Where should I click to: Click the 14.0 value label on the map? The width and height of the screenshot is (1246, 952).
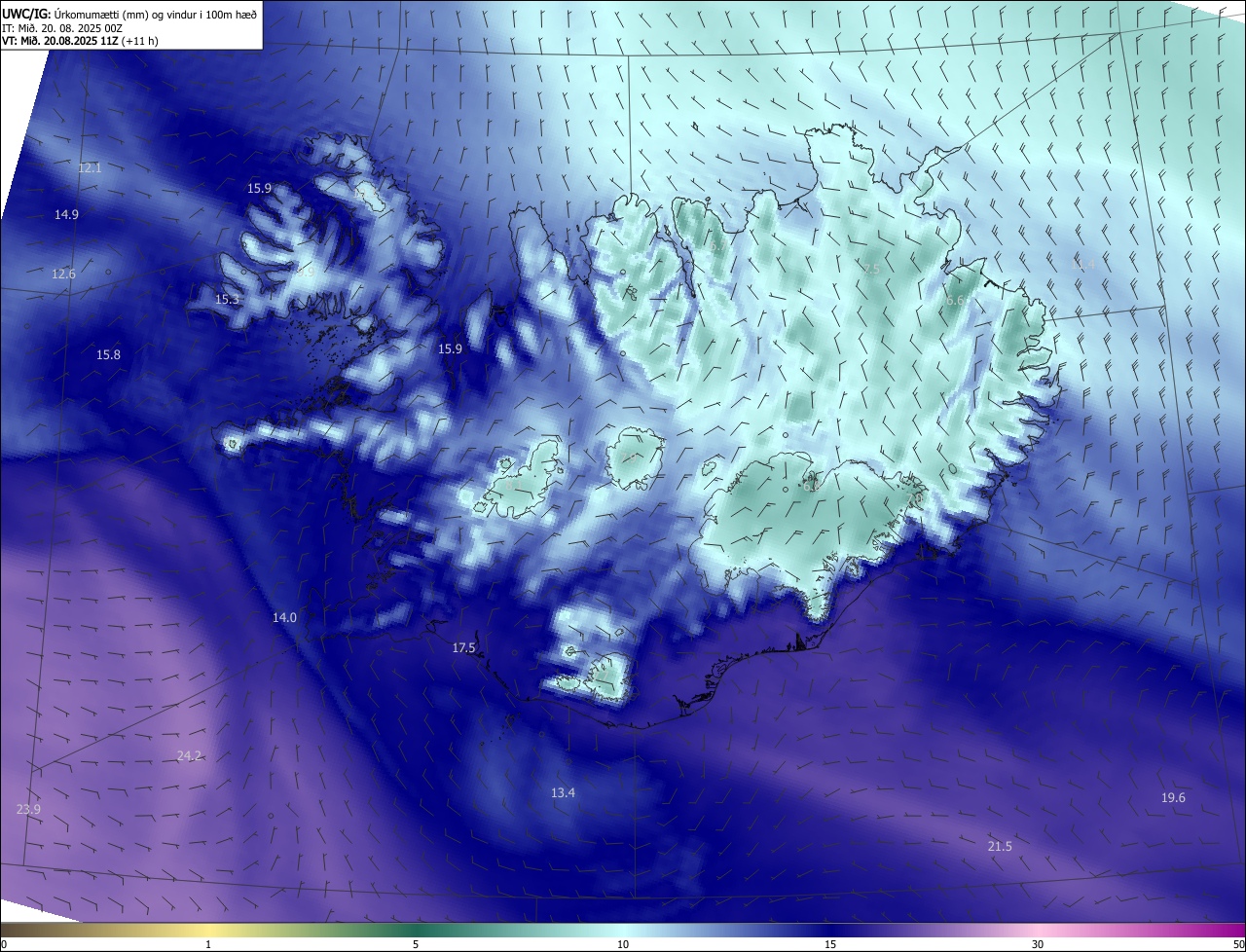pyautogui.click(x=284, y=618)
